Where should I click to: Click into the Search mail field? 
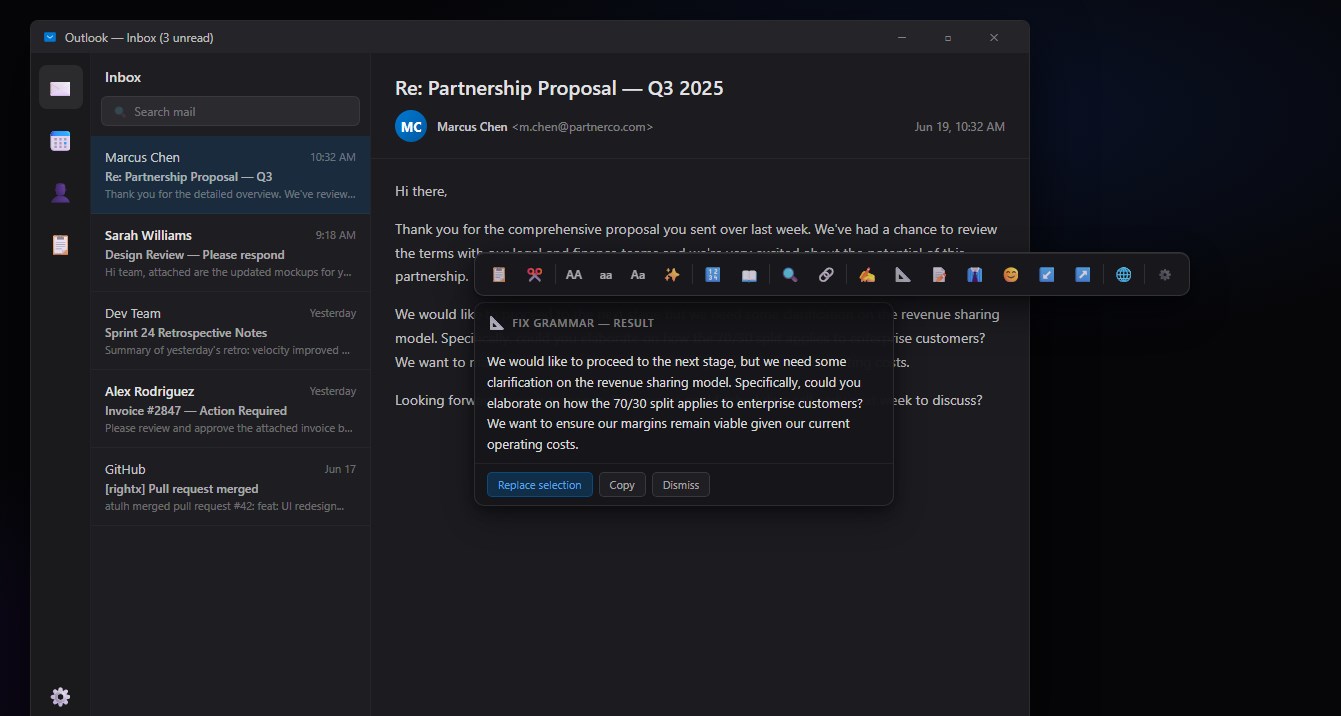(x=230, y=111)
